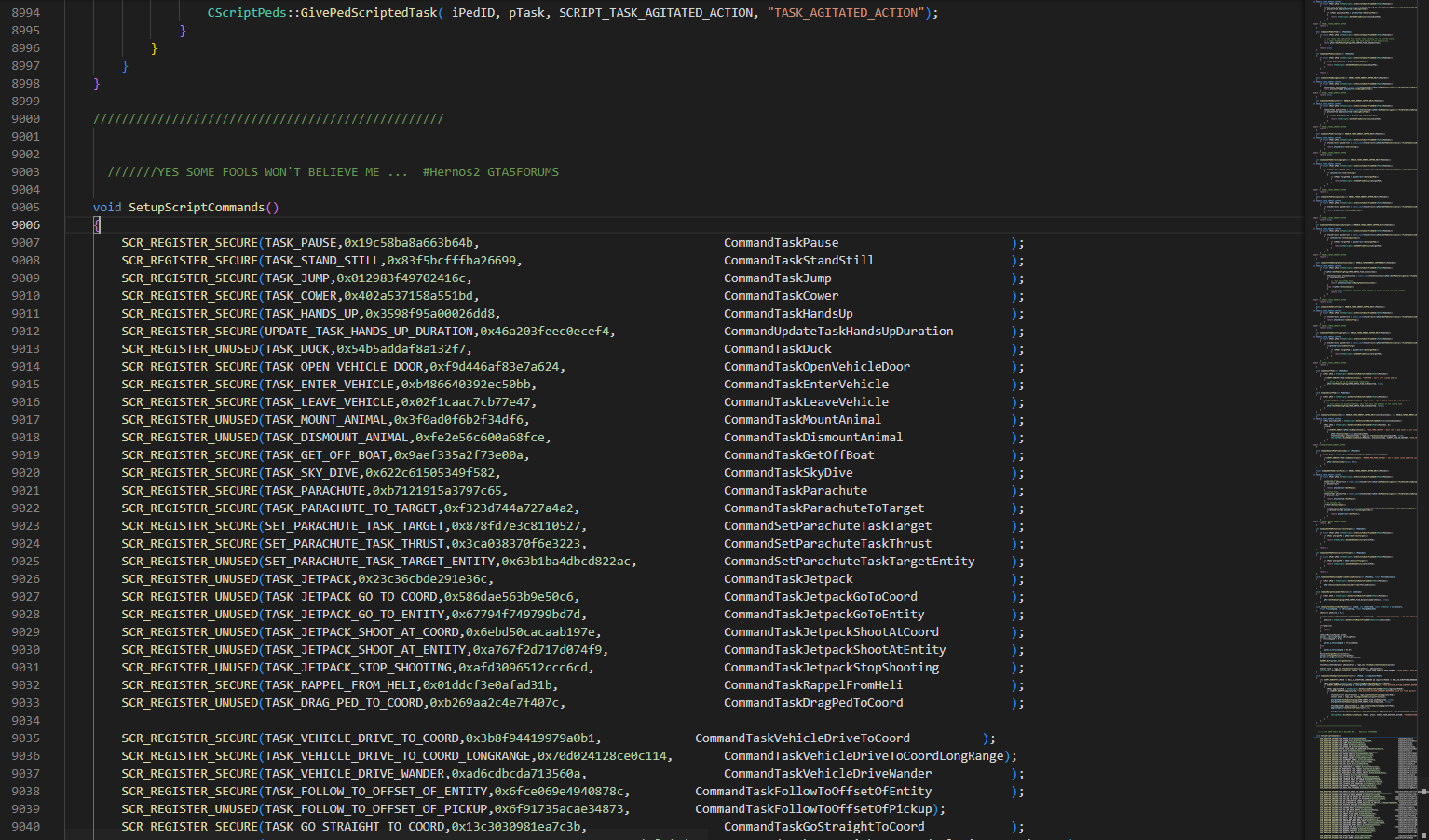This screenshot has height=840, width=1429.
Task: Click SCR_REGISTER_UNUSED macro on the TASK_DUCK line
Action: pyautogui.click(x=189, y=349)
